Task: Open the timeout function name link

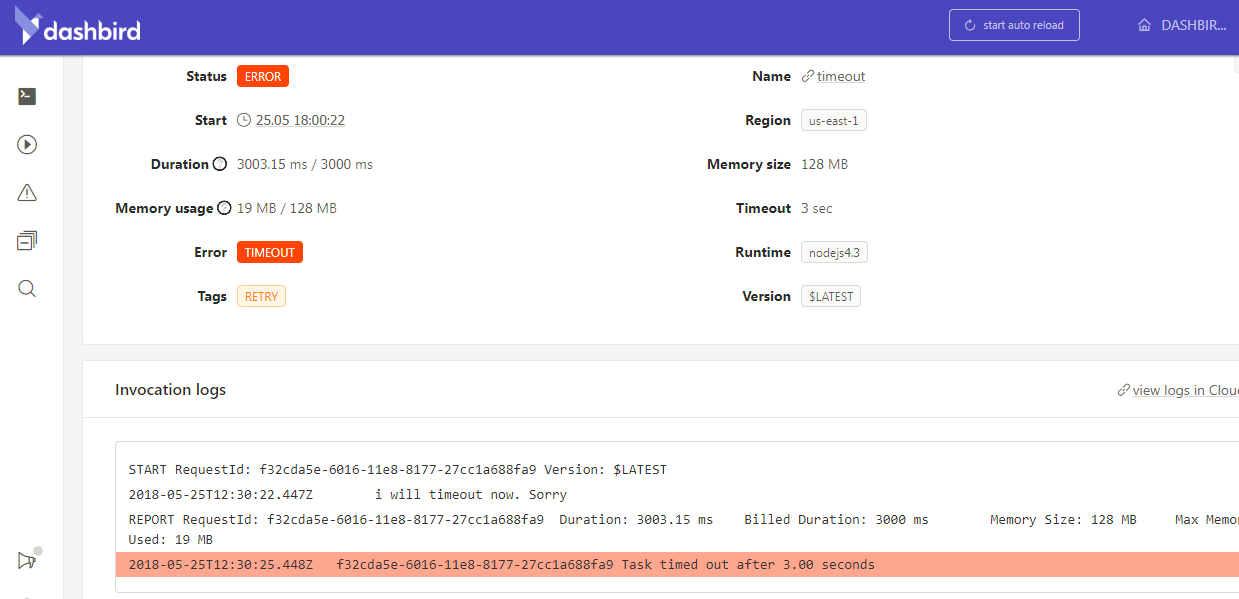Action: [840, 76]
